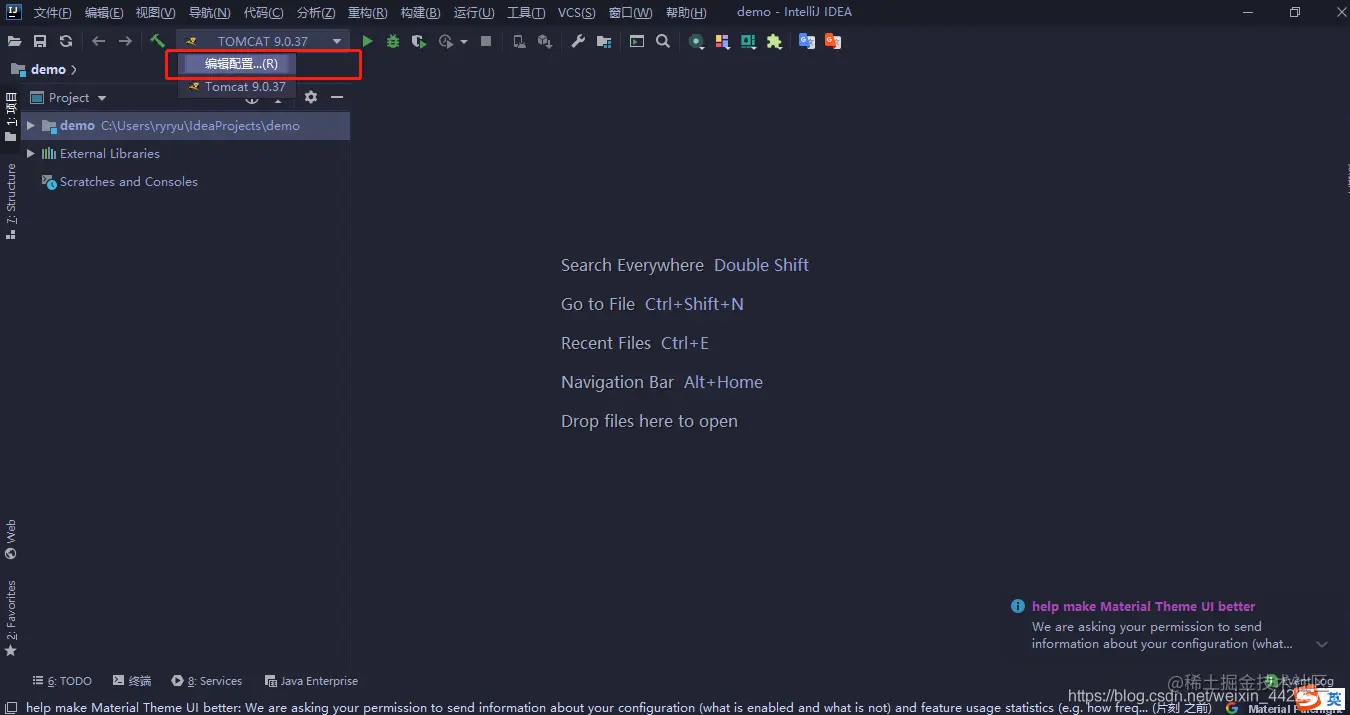Start debugging with the green bug icon

click(x=393, y=41)
